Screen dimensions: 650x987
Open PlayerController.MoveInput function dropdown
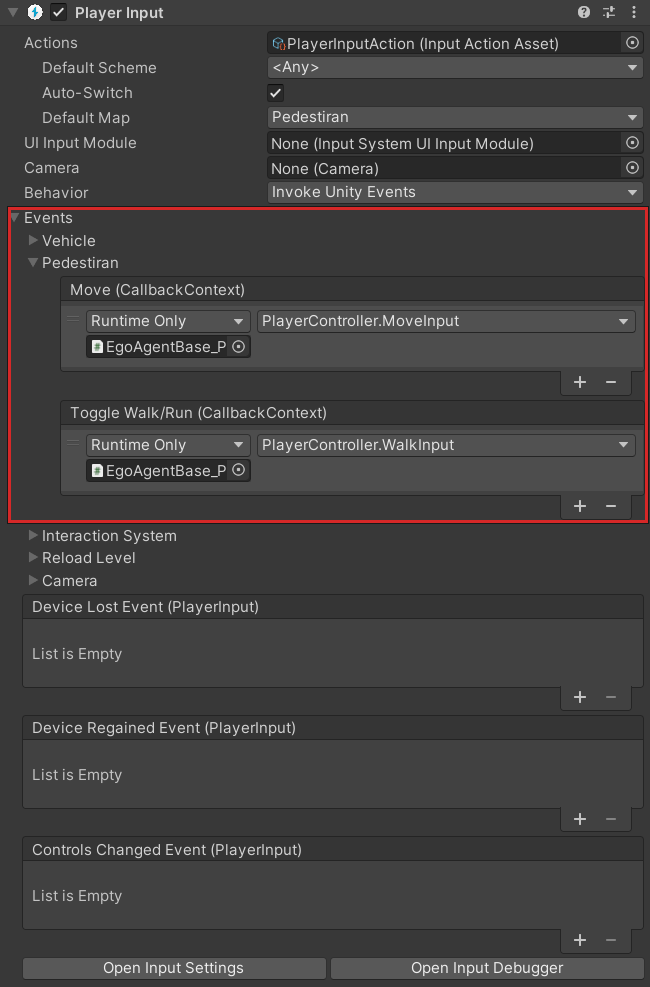click(x=446, y=321)
